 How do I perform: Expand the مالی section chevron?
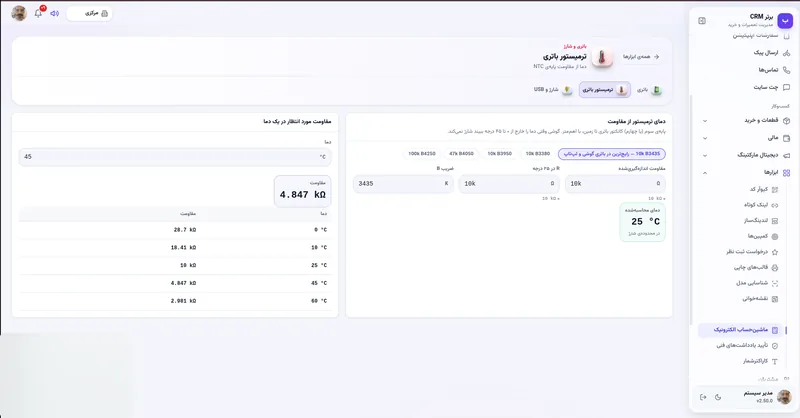tap(705, 138)
